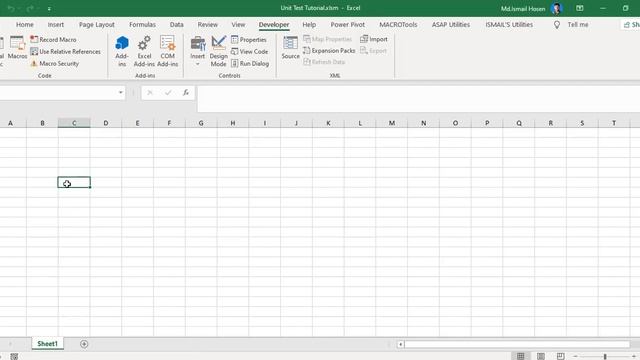Open the Data tab

[176, 24]
